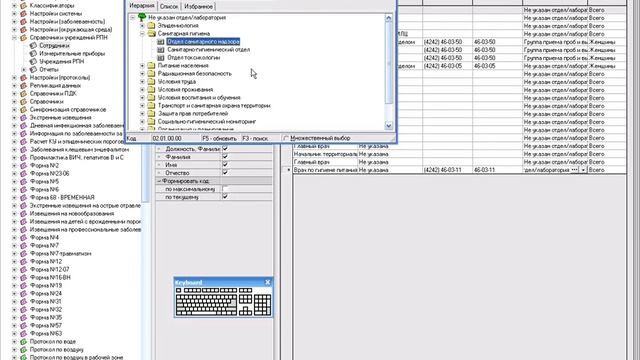Image resolution: width=640 pixels, height=360 pixels.
Task: Close the Keyboard floating window
Action: click(x=267, y=282)
